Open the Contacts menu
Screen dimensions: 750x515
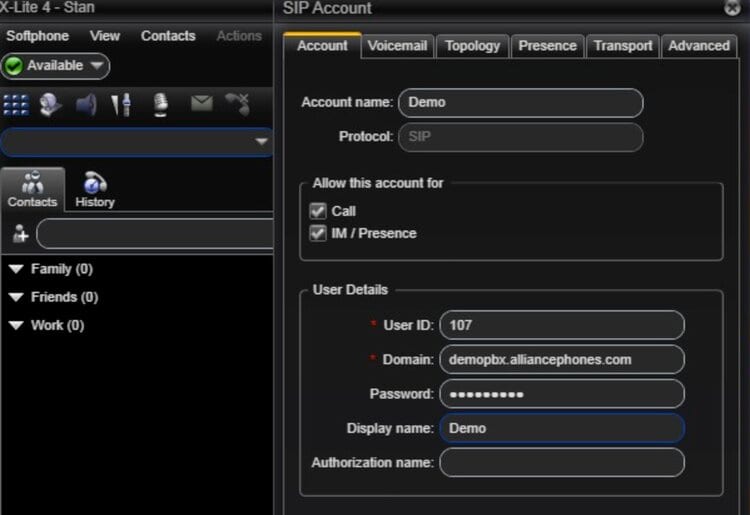pos(168,36)
